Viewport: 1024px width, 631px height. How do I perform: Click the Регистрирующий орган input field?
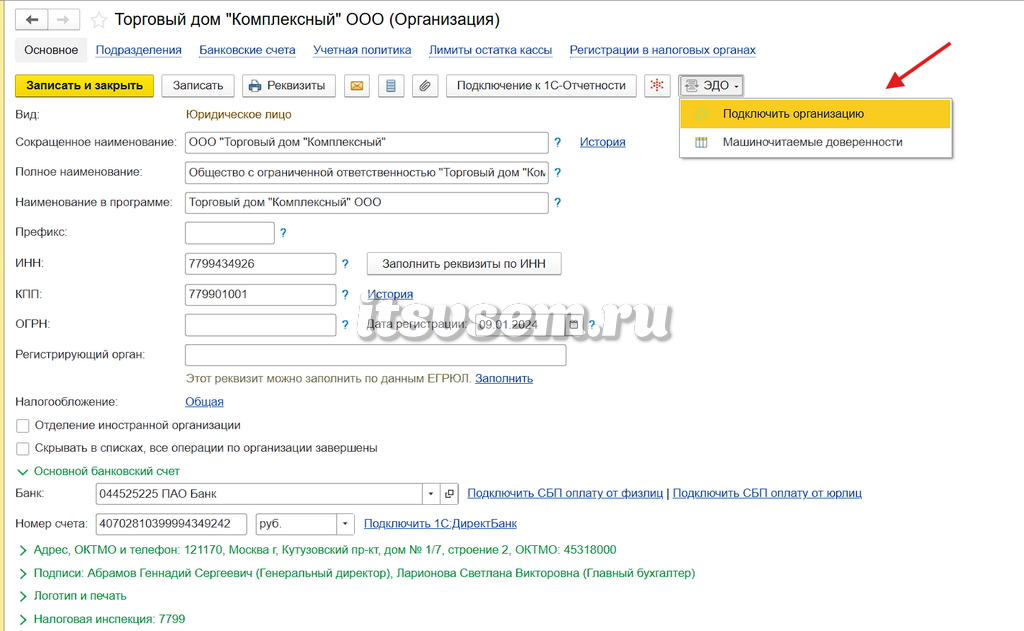[x=376, y=355]
